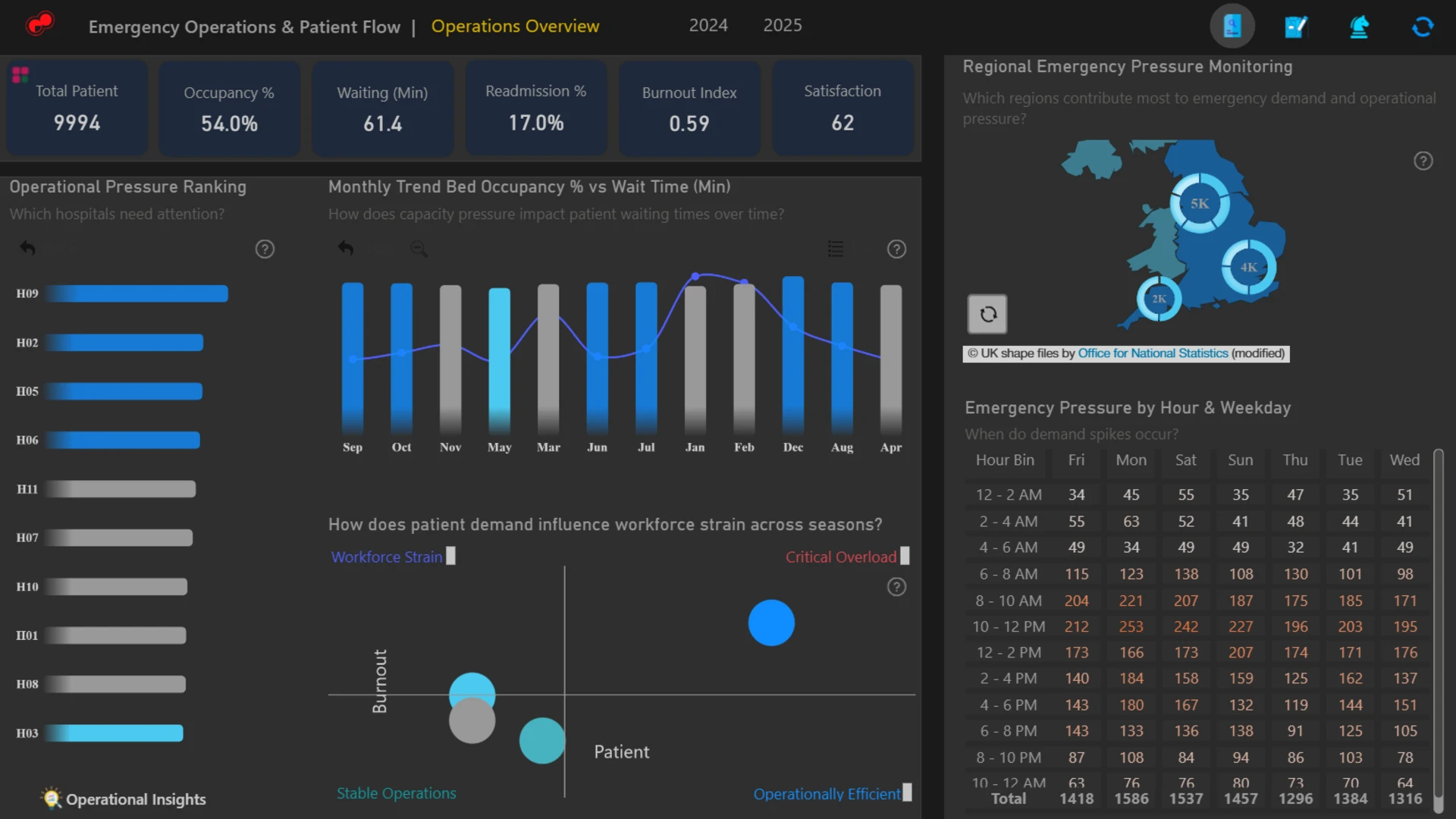Open the edit notes icon in header
1456x819 pixels.
coord(1296,27)
